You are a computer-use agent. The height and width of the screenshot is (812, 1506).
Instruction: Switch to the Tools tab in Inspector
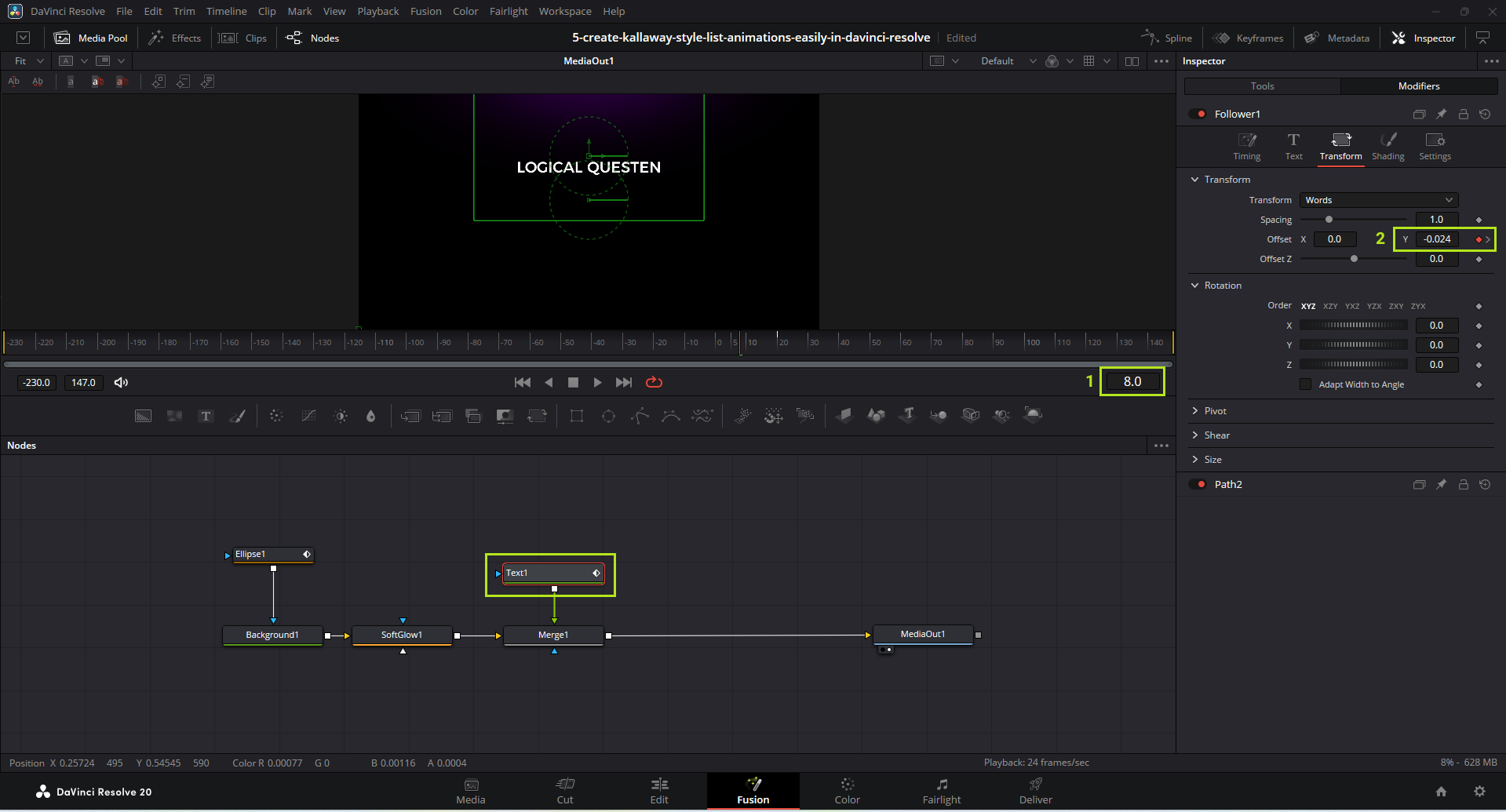tap(1262, 86)
